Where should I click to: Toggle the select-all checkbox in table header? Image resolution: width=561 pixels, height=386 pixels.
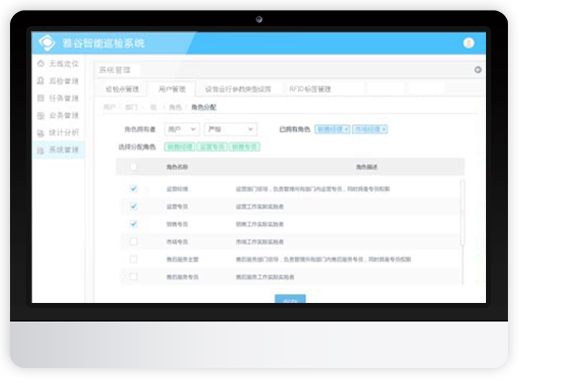click(133, 167)
